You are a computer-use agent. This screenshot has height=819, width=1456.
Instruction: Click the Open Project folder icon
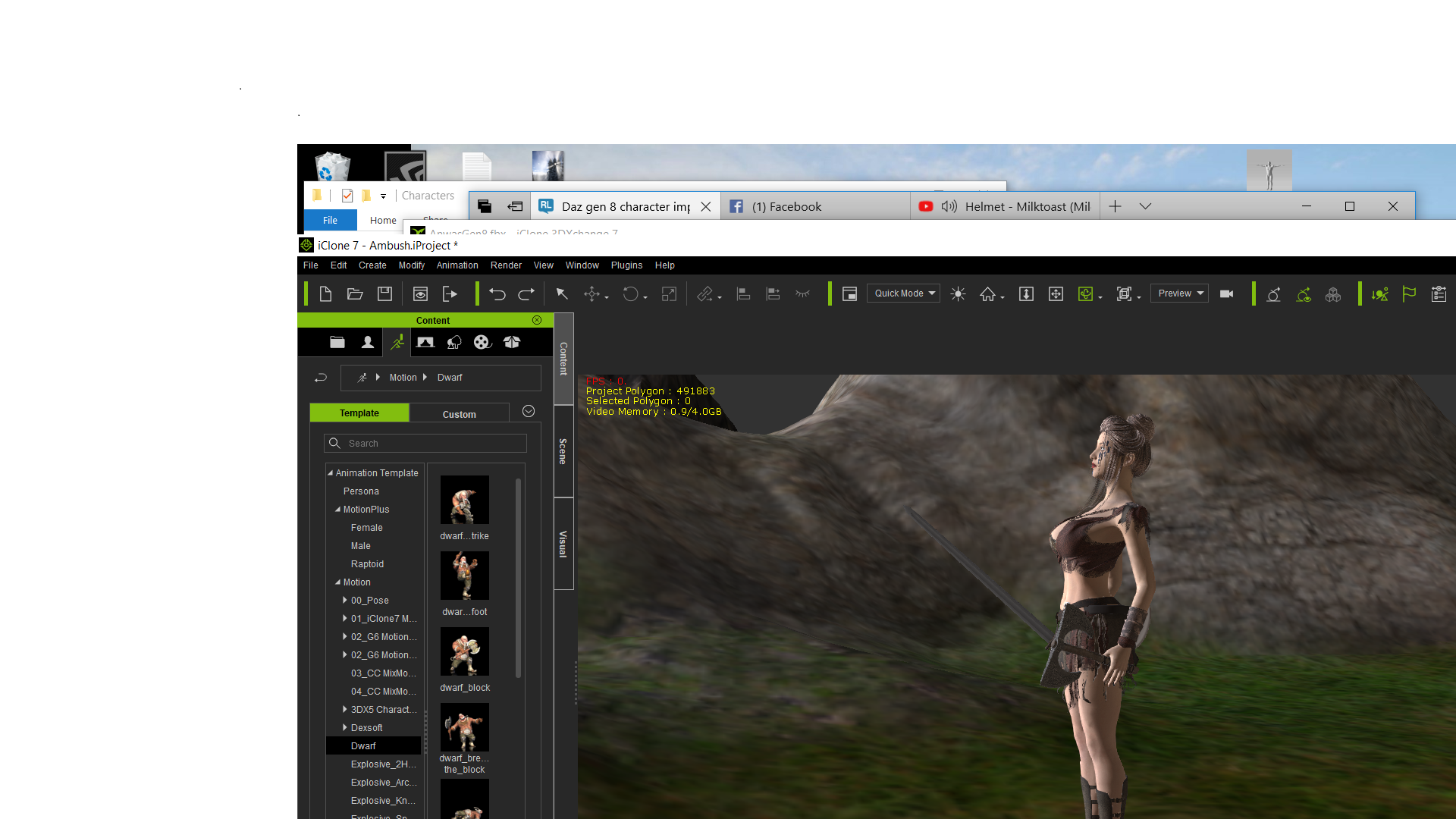(x=355, y=294)
